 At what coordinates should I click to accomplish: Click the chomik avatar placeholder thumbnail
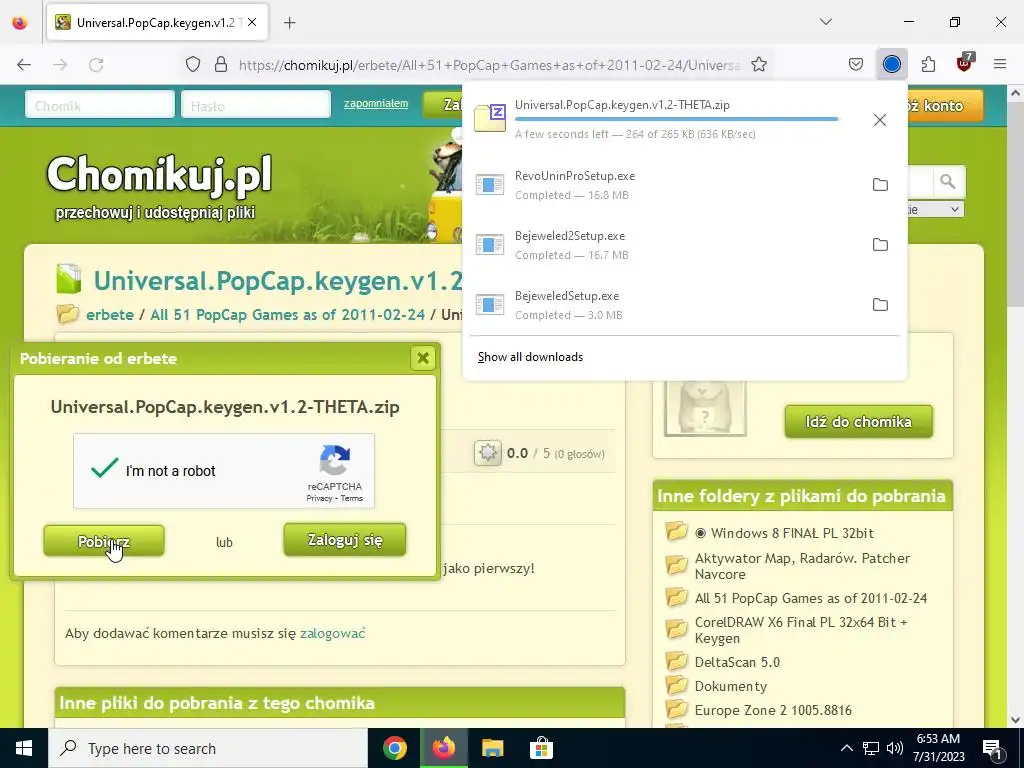point(705,408)
